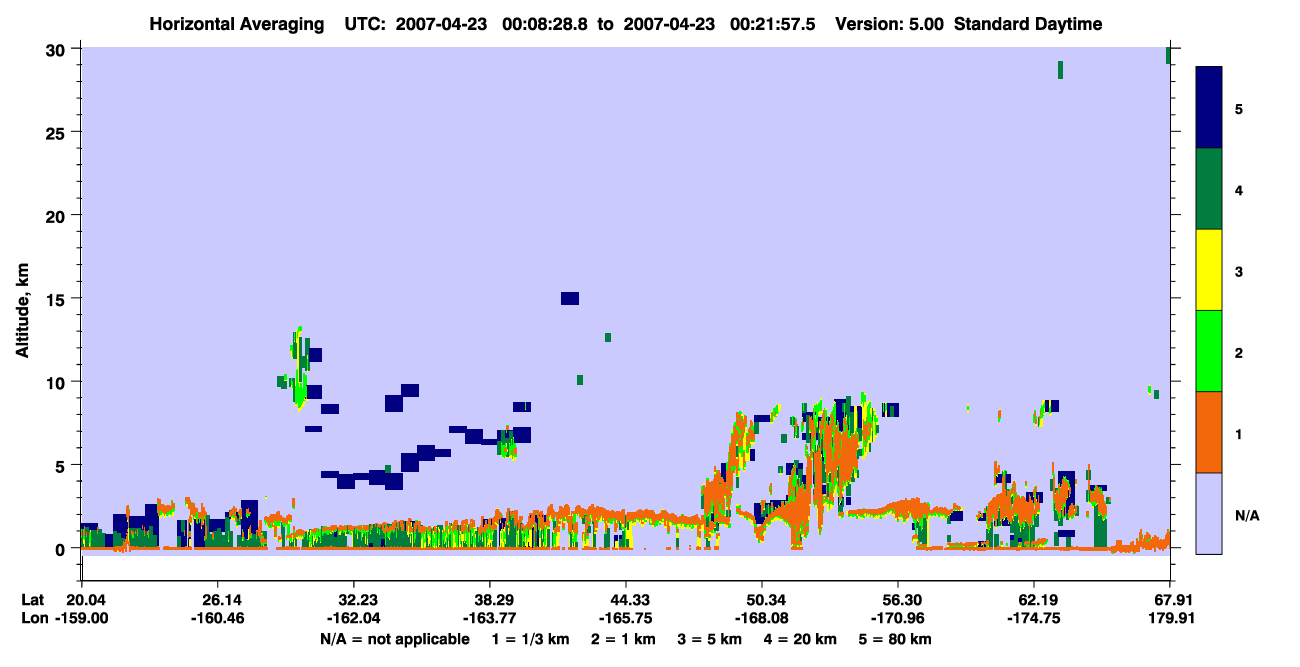The height and width of the screenshot is (667, 1300).
Task: Click the colorbar label 'N/A'
Action: coord(1246,516)
